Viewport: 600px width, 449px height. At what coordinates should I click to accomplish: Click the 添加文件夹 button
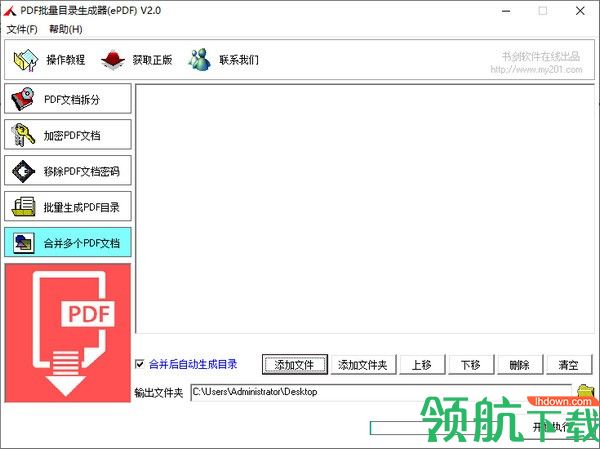(x=363, y=364)
